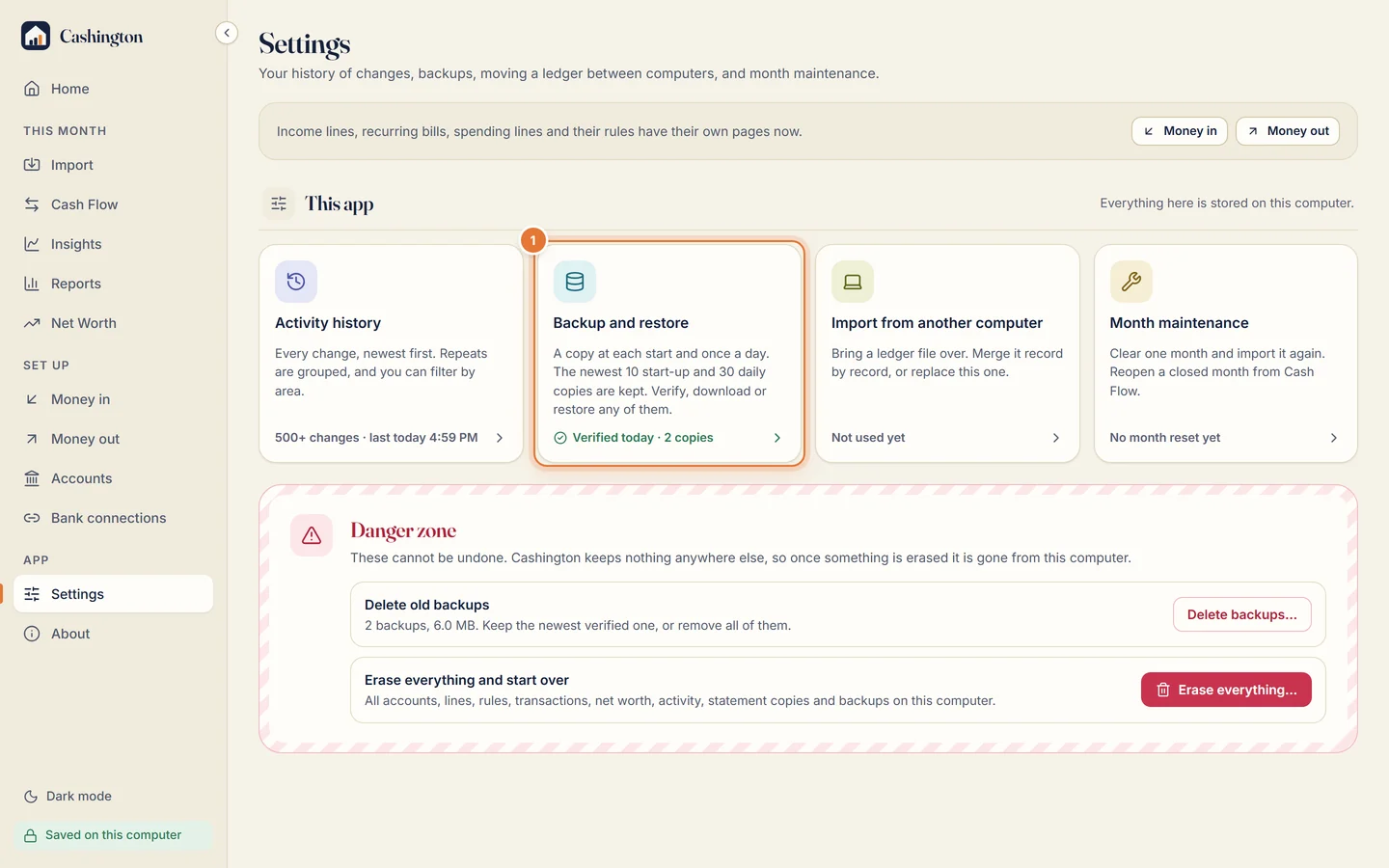Click the Reports bar chart icon
The image size is (1389, 868).
[x=32, y=284]
